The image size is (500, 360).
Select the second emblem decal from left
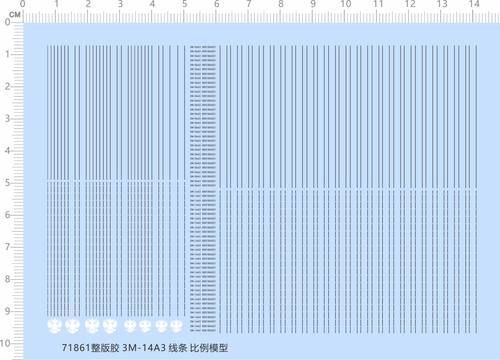click(72, 326)
